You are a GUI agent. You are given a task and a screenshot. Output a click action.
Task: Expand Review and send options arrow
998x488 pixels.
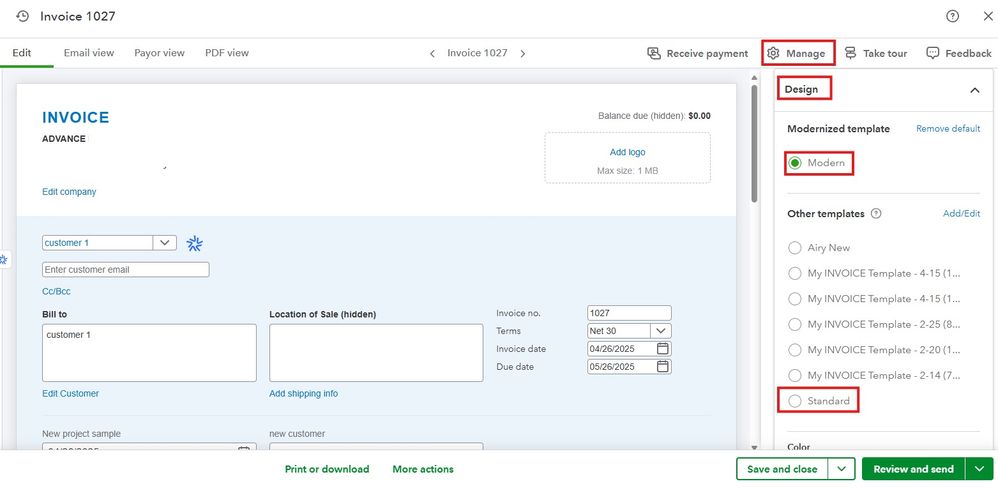979,470
